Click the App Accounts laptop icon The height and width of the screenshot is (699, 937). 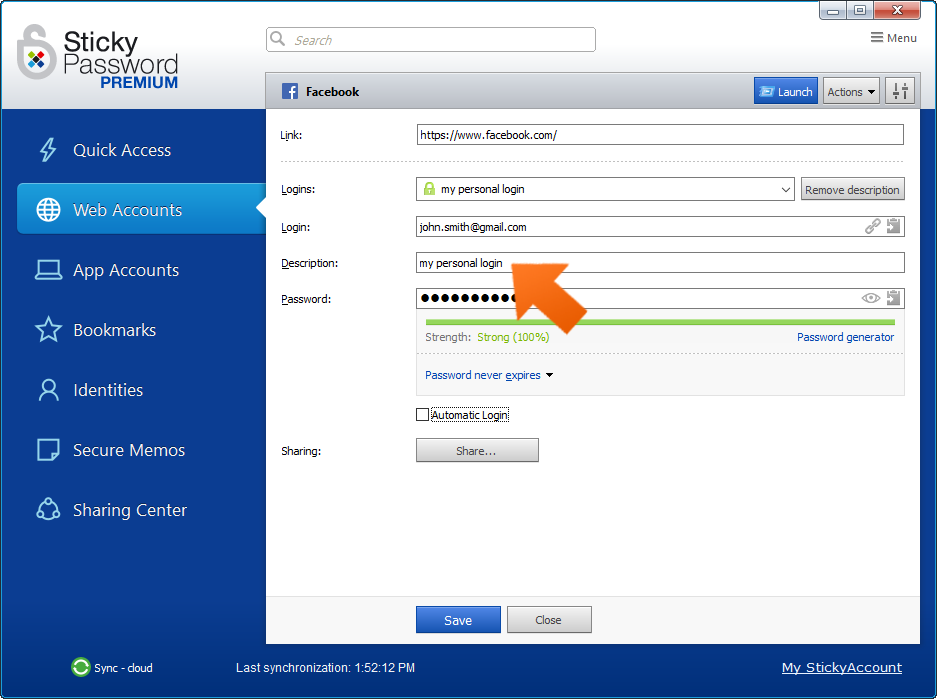tap(48, 270)
